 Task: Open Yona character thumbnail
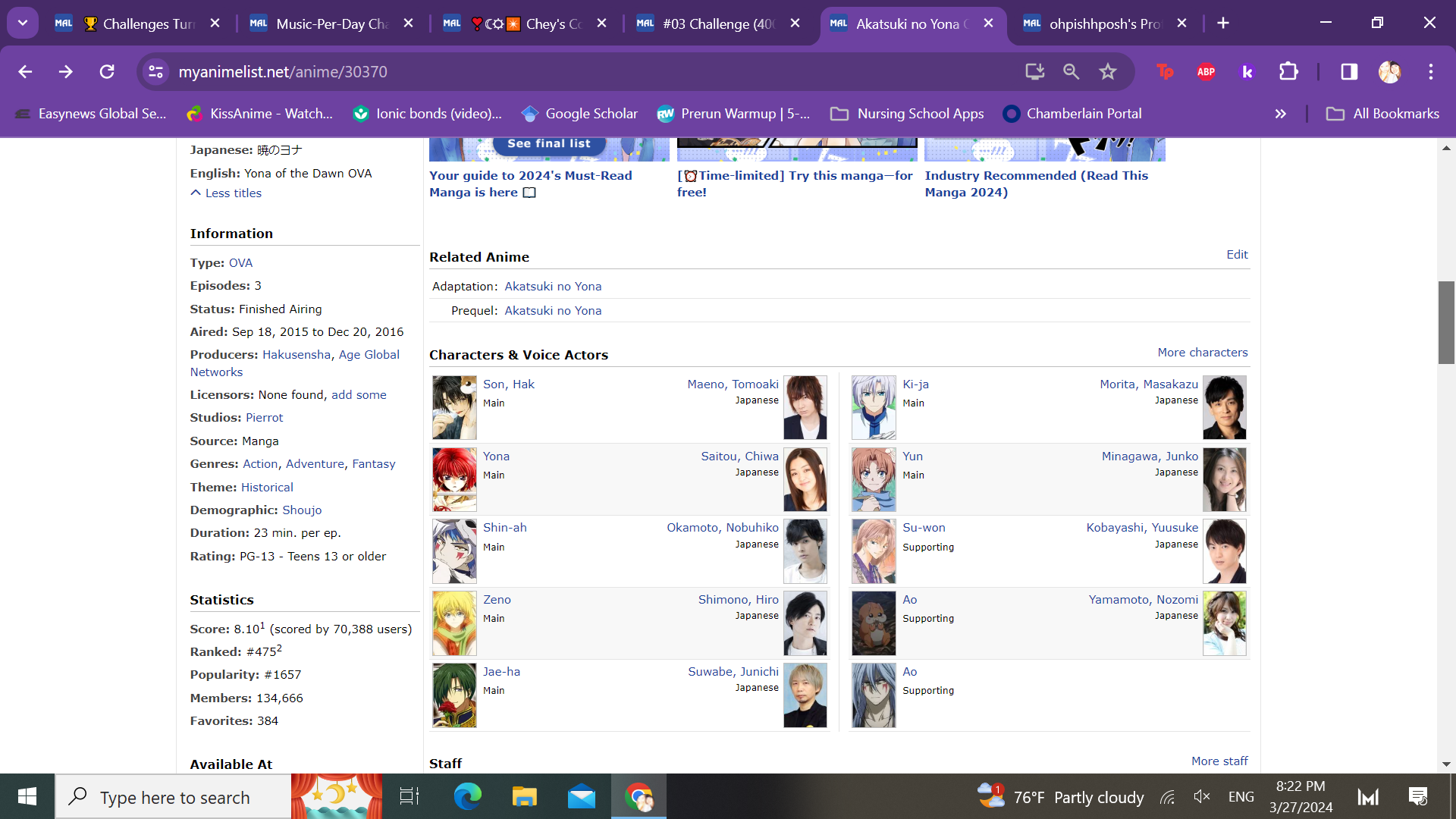coord(454,479)
